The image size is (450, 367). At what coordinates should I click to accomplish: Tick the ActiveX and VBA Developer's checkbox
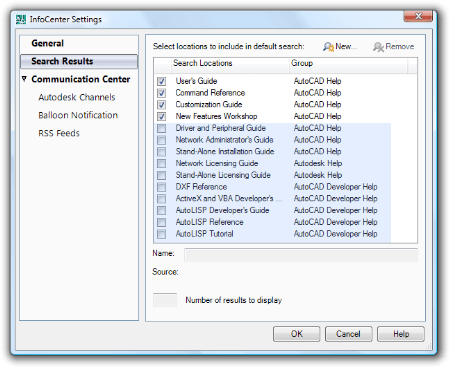[162, 199]
